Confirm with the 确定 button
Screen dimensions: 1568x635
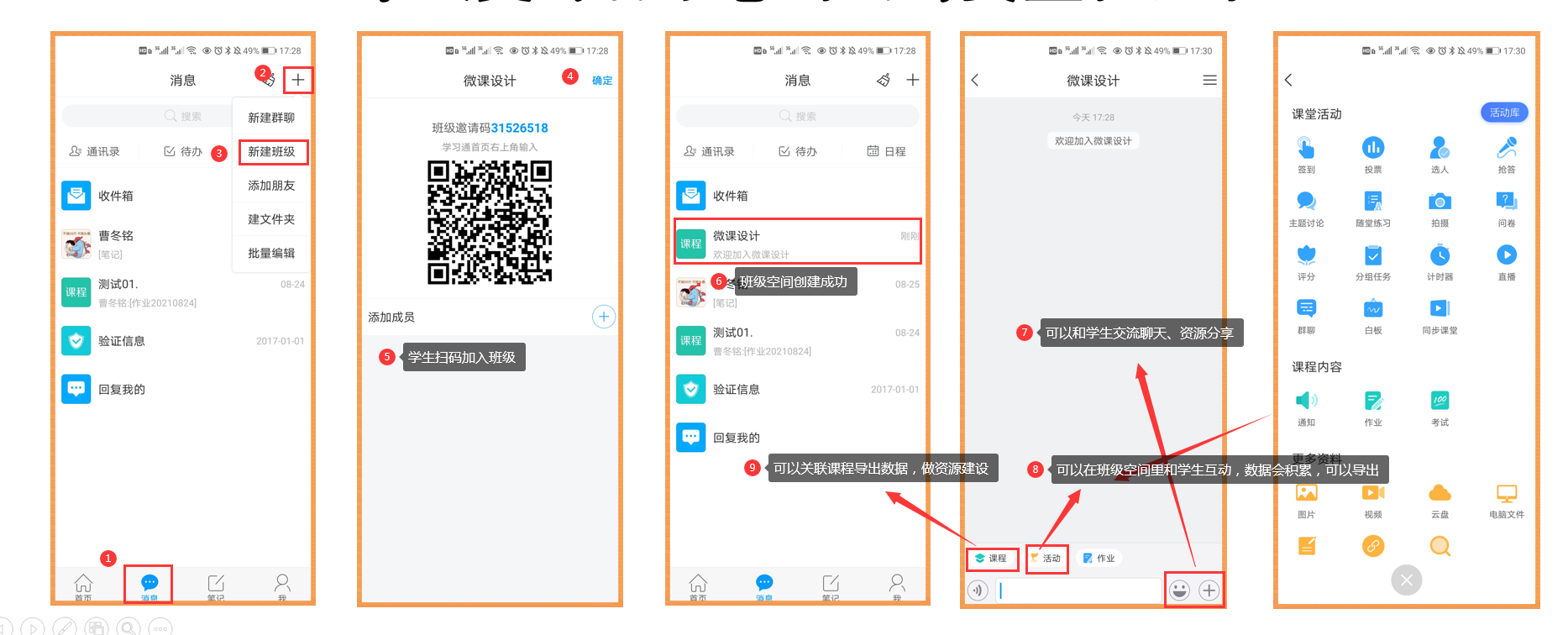[602, 81]
